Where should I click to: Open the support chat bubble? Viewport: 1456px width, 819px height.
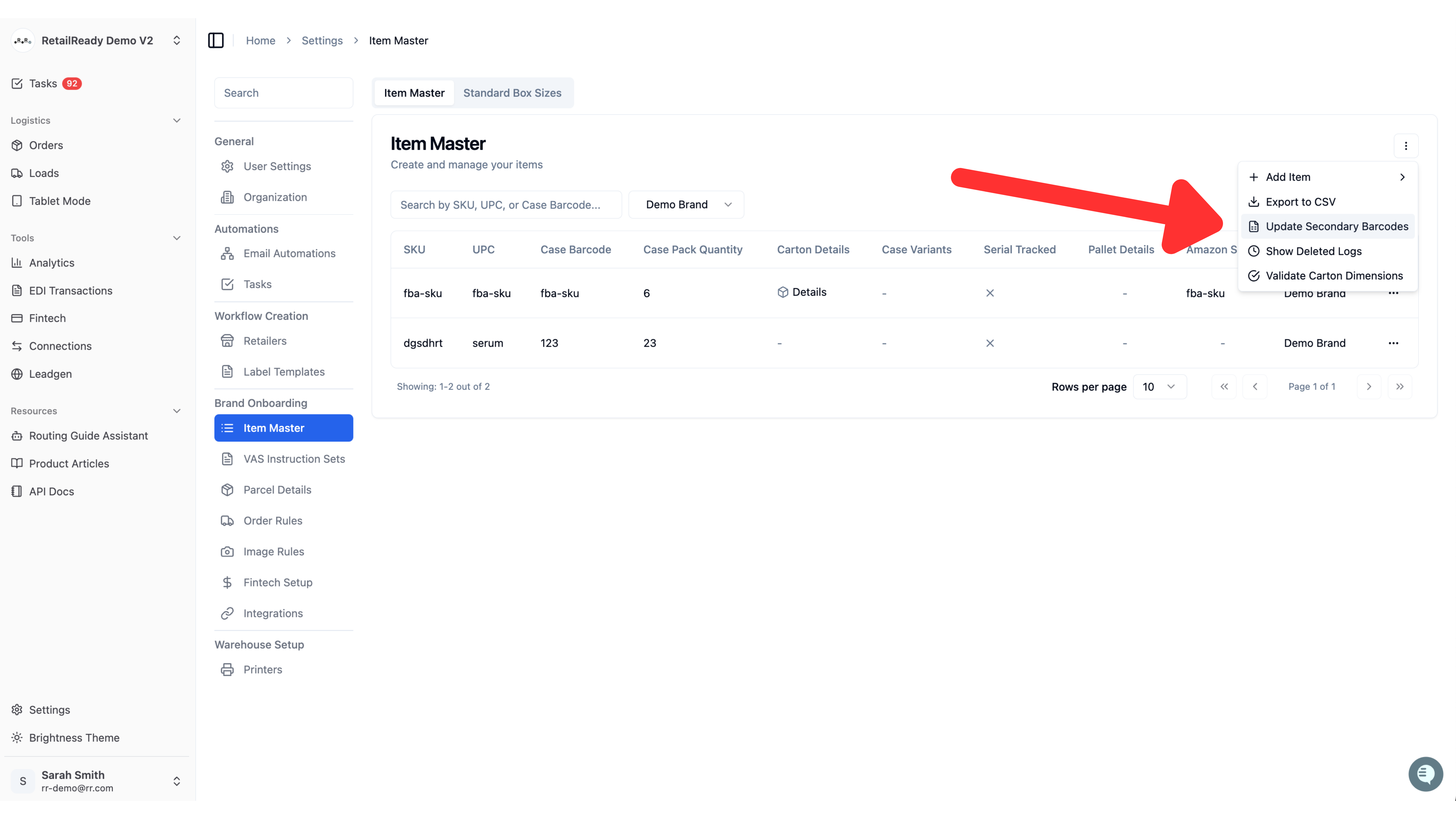[x=1425, y=774]
